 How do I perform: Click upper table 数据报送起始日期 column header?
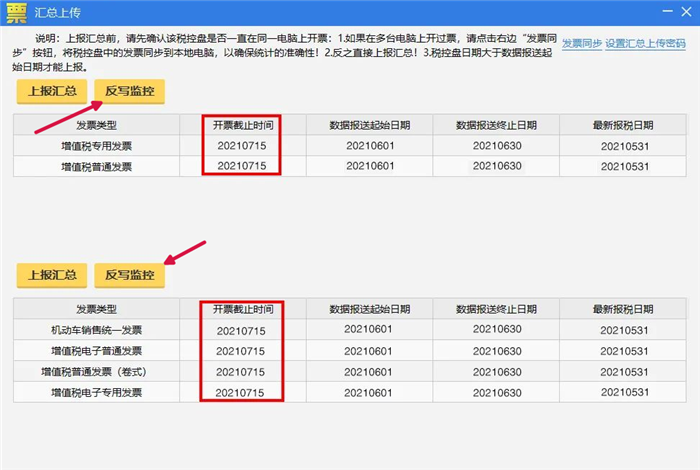pyautogui.click(x=370, y=125)
